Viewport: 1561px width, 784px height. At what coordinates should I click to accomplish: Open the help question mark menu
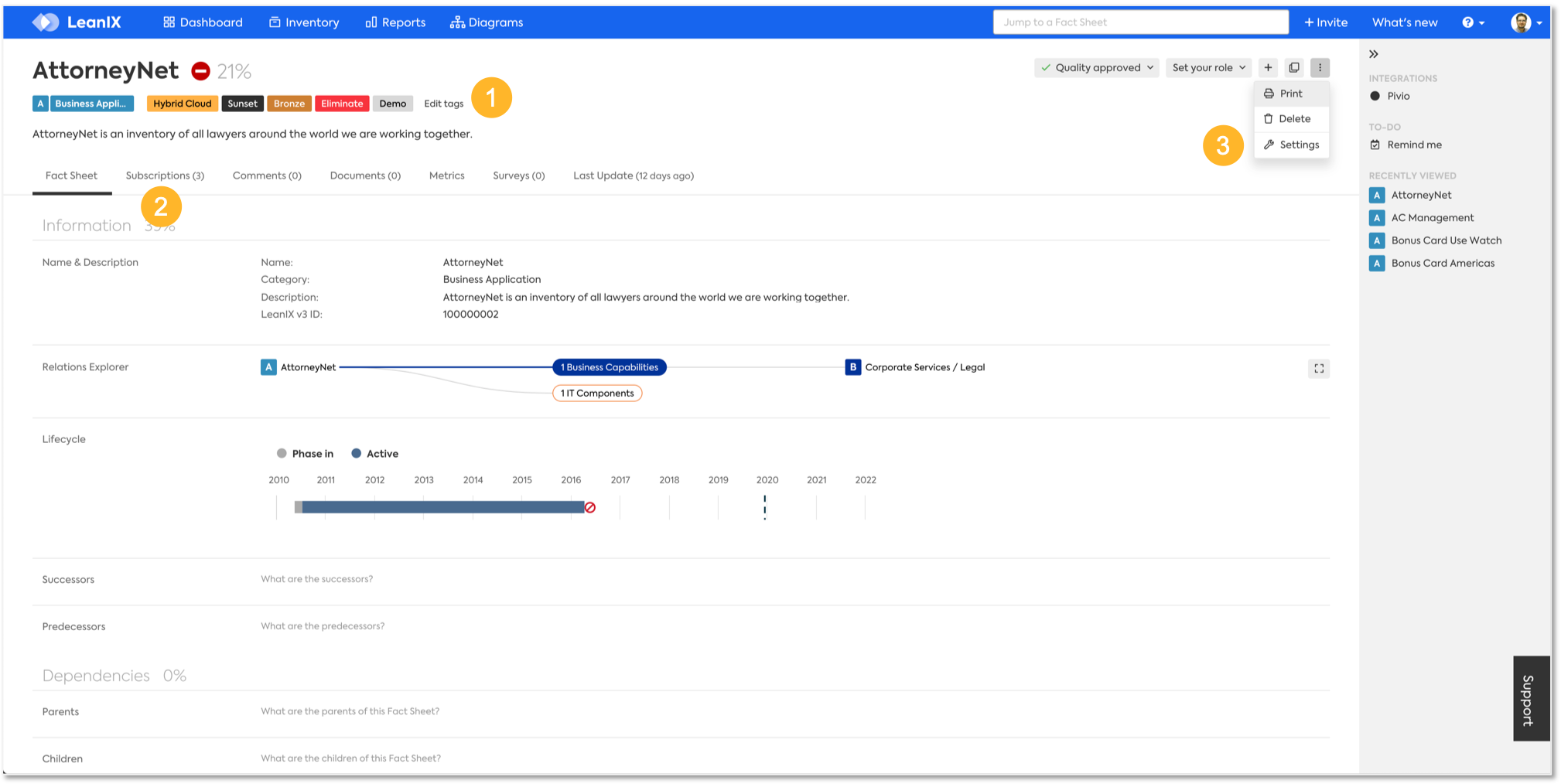coord(1473,22)
